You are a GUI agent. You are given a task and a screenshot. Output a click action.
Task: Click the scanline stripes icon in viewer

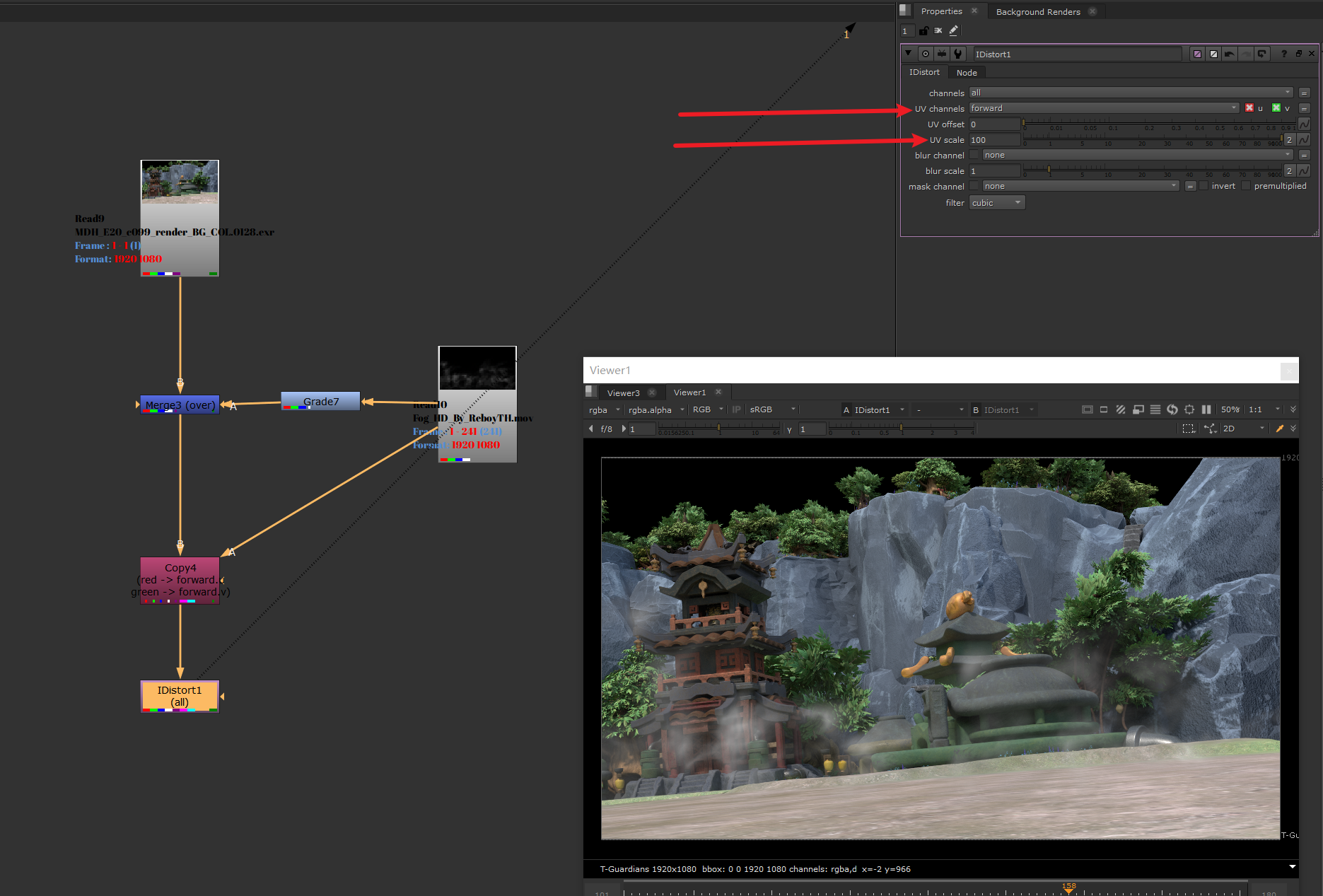pos(1155,409)
